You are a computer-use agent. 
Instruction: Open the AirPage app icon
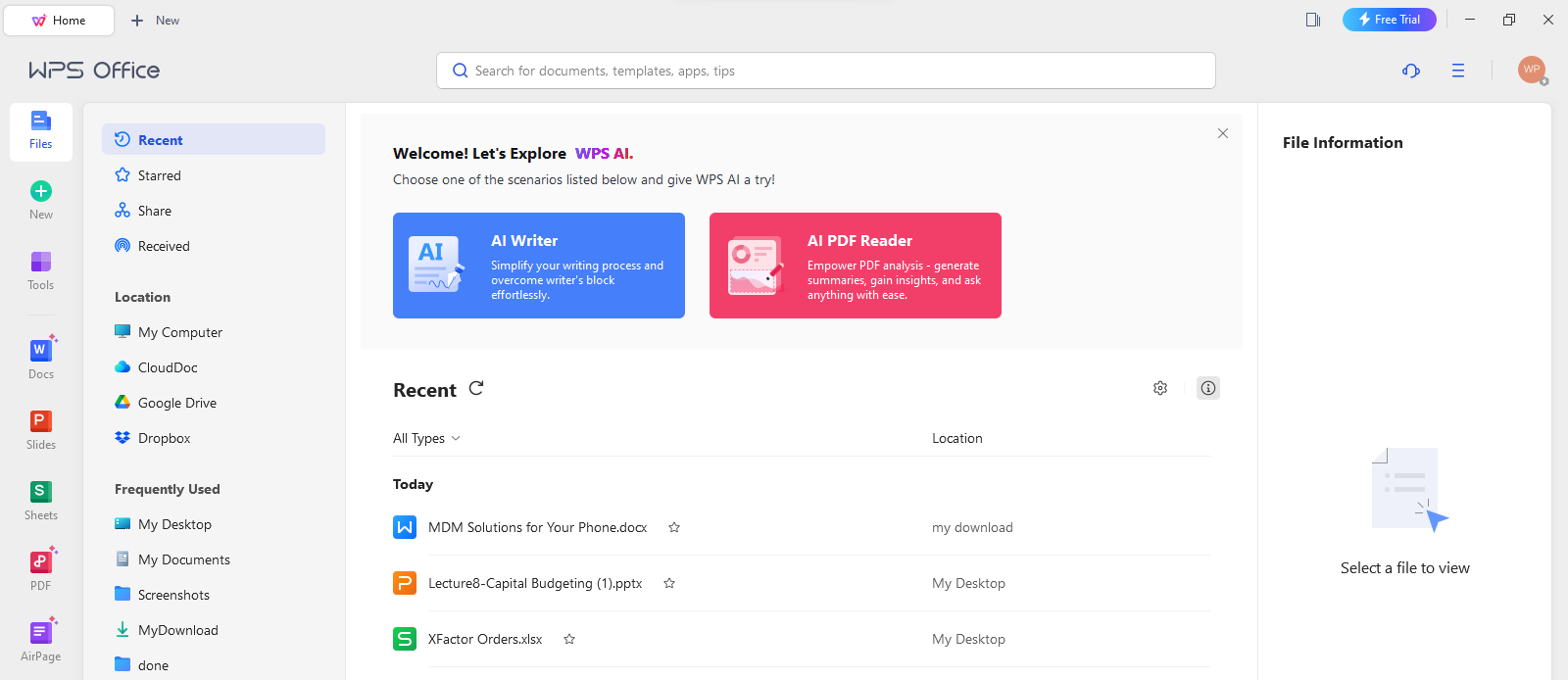[x=41, y=632]
